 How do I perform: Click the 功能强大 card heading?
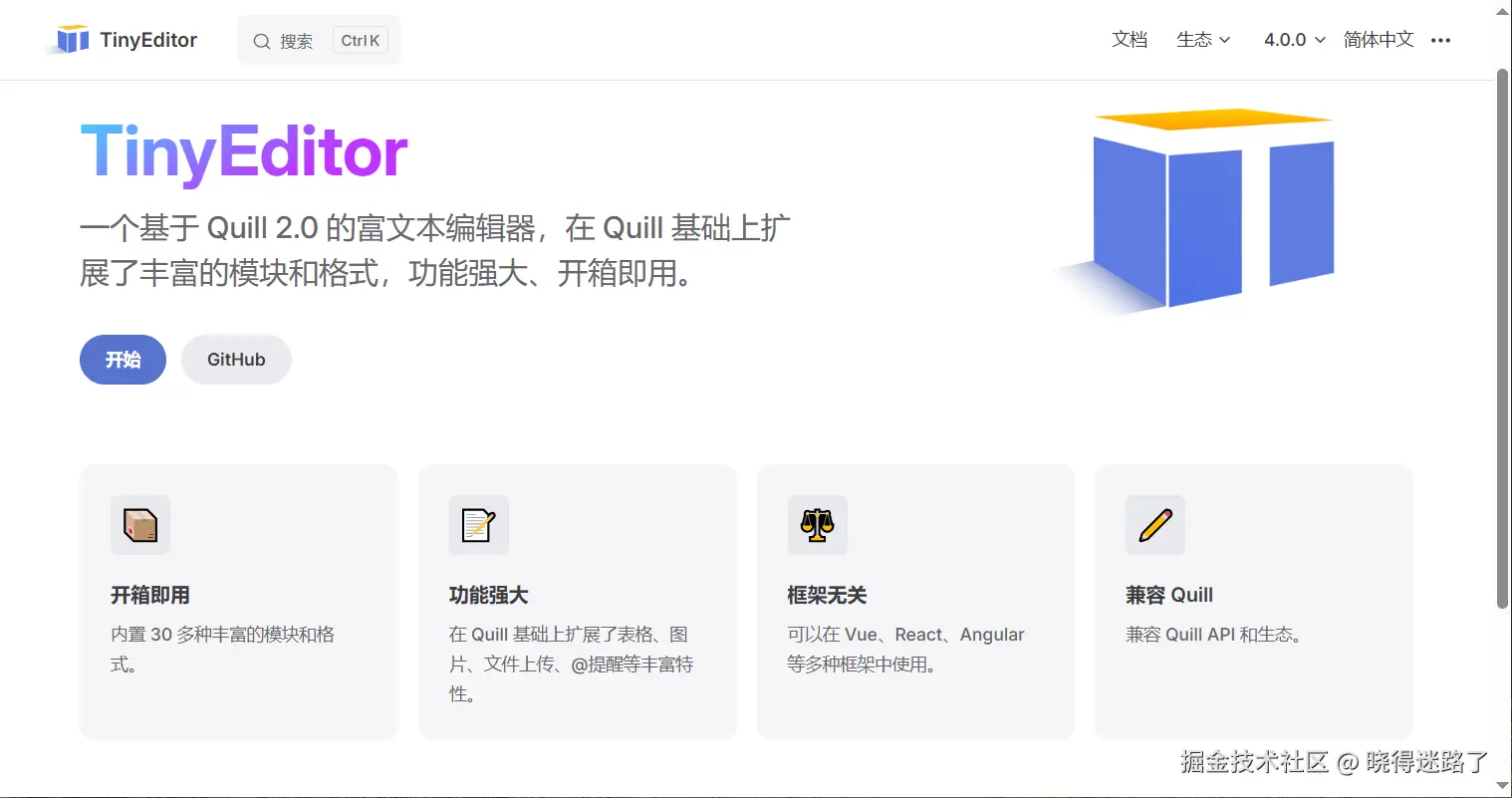(489, 595)
